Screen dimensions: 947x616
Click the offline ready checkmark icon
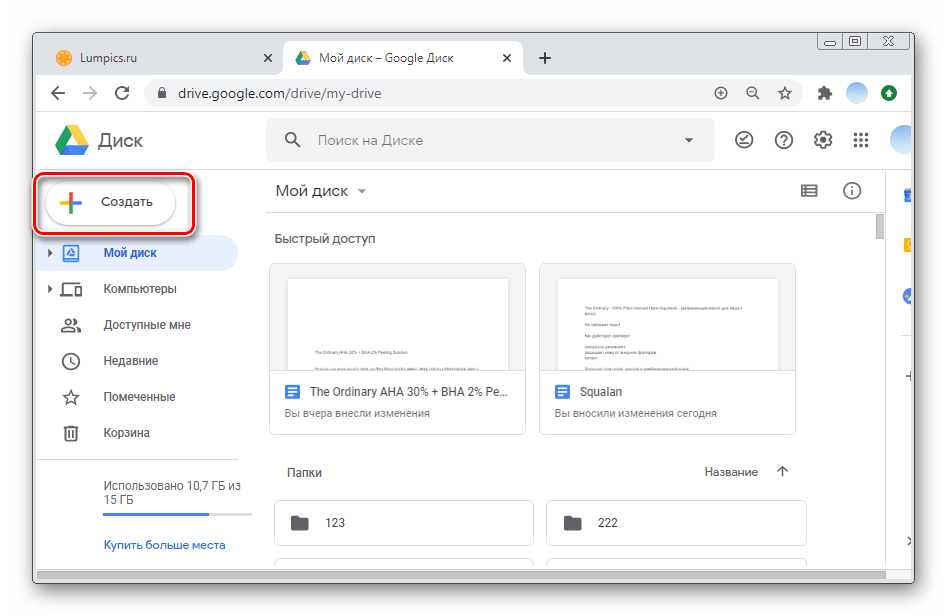point(744,140)
